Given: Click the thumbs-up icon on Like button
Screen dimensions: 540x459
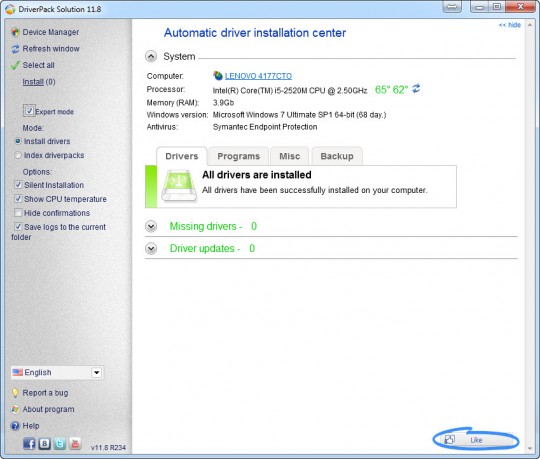Looking at the screenshot, I should [x=449, y=439].
